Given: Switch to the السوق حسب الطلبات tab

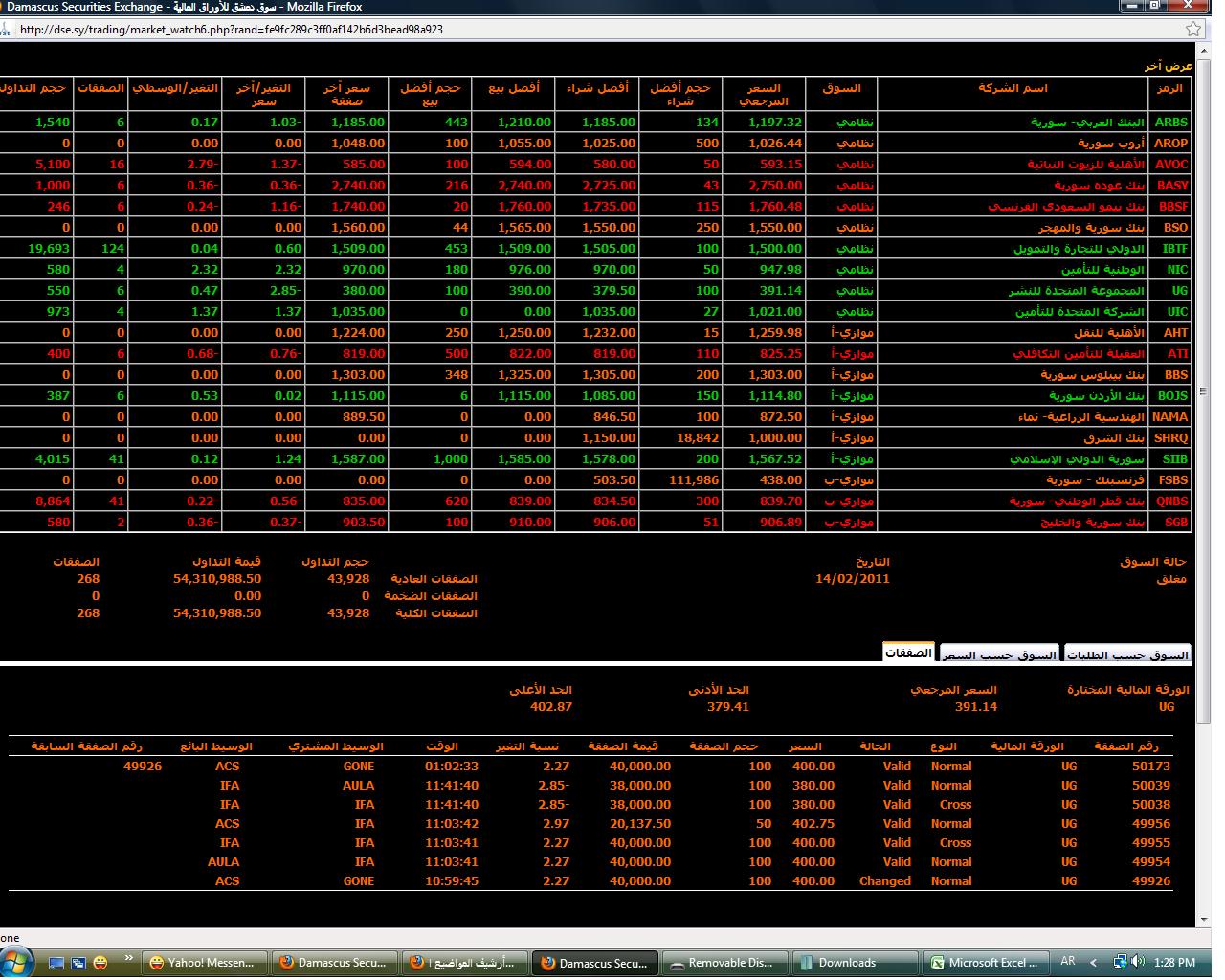Looking at the screenshot, I should point(1128,655).
